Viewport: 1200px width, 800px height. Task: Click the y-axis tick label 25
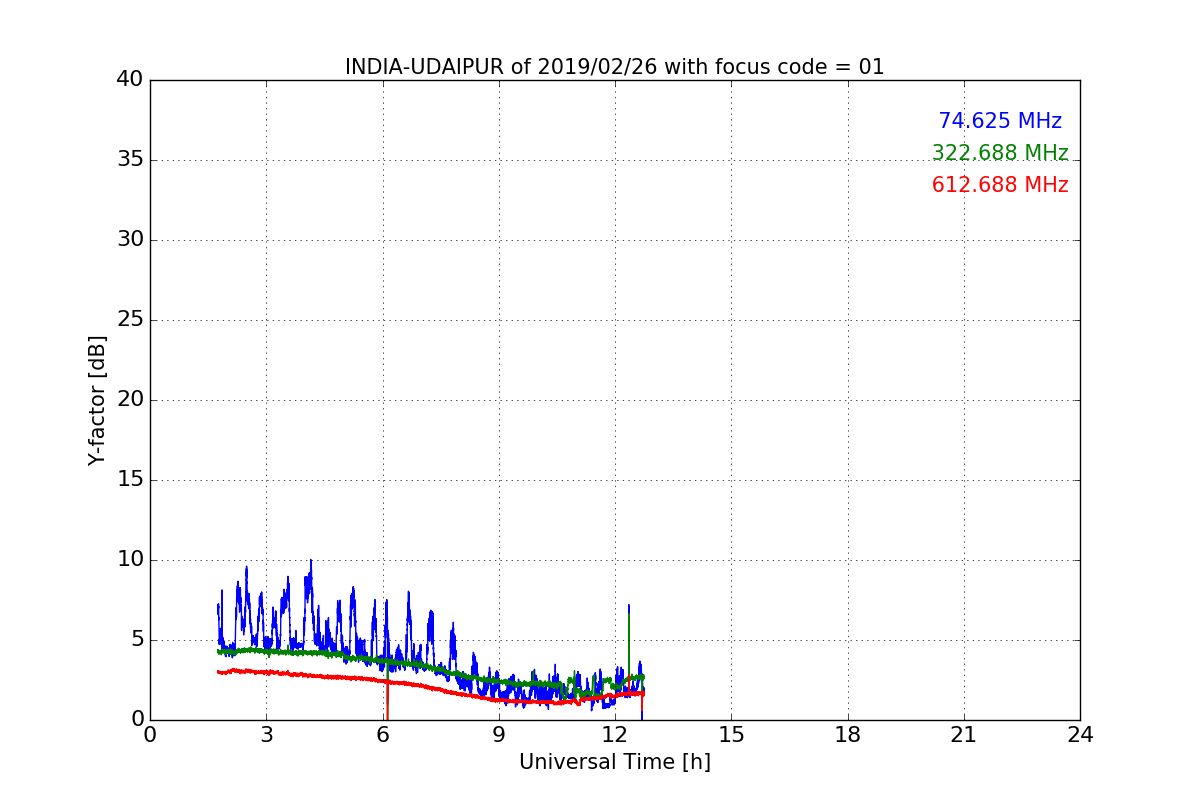coord(129,320)
